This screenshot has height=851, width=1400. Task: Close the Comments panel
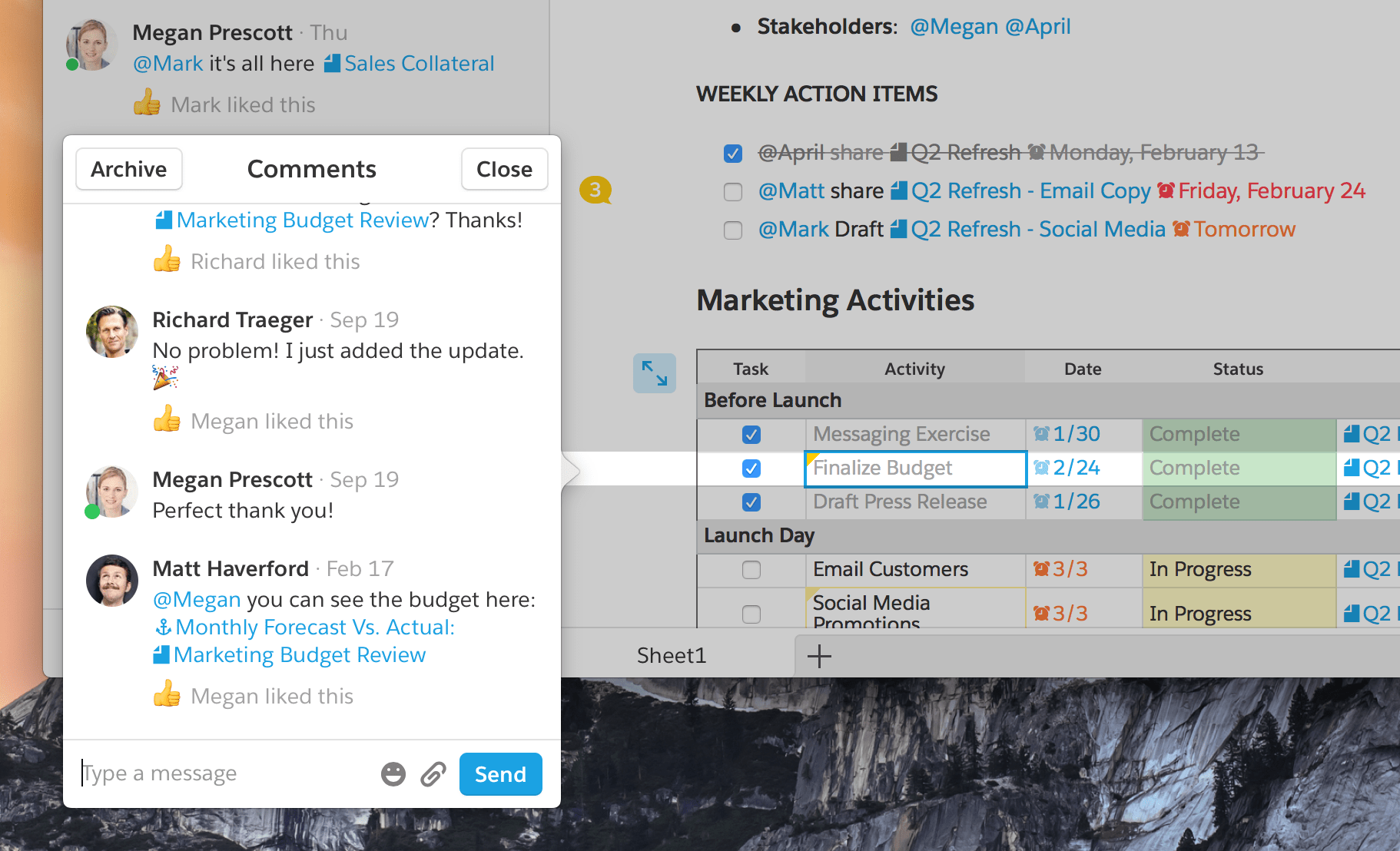pyautogui.click(x=504, y=169)
